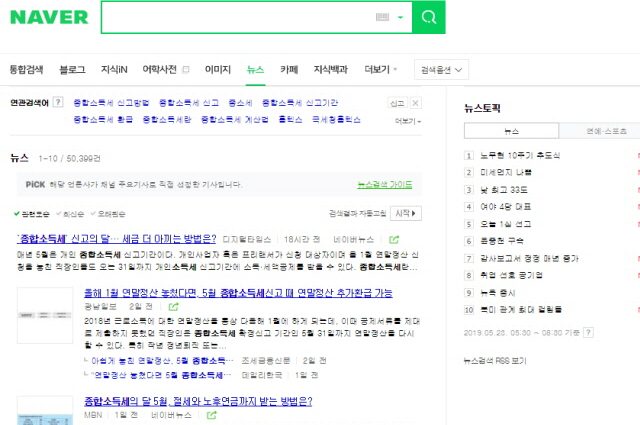
Task: Open the 뉴스검색 가이드 link
Action: pos(384,184)
